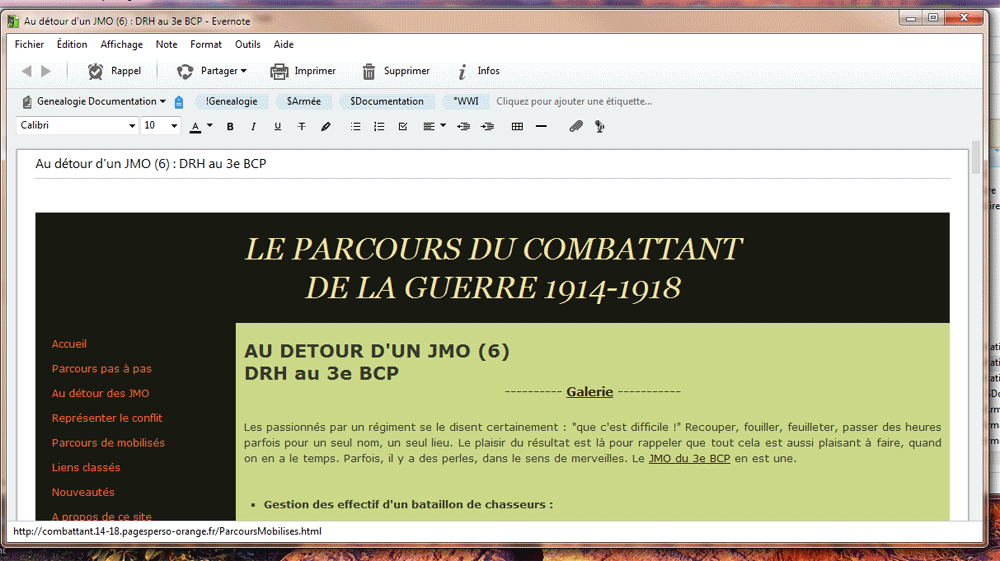Toggle italic formatting

254,126
